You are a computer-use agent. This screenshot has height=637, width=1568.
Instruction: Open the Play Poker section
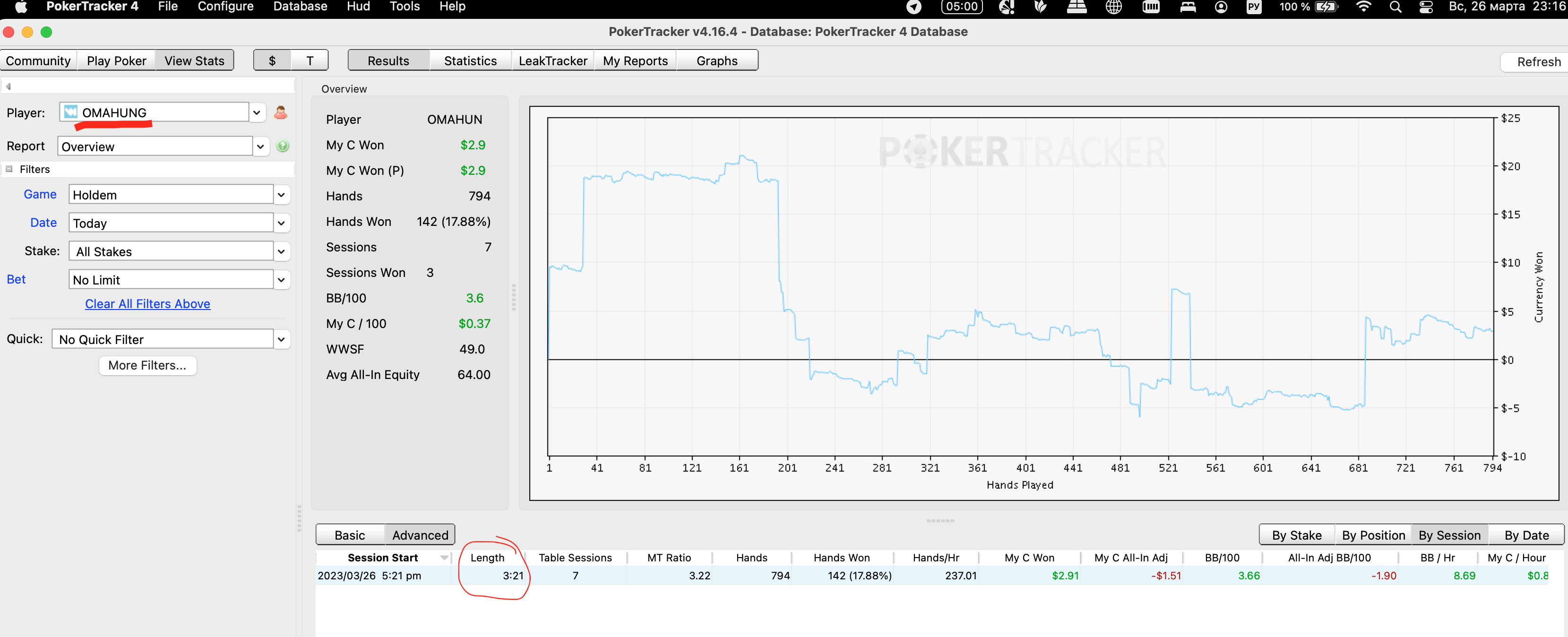[116, 60]
